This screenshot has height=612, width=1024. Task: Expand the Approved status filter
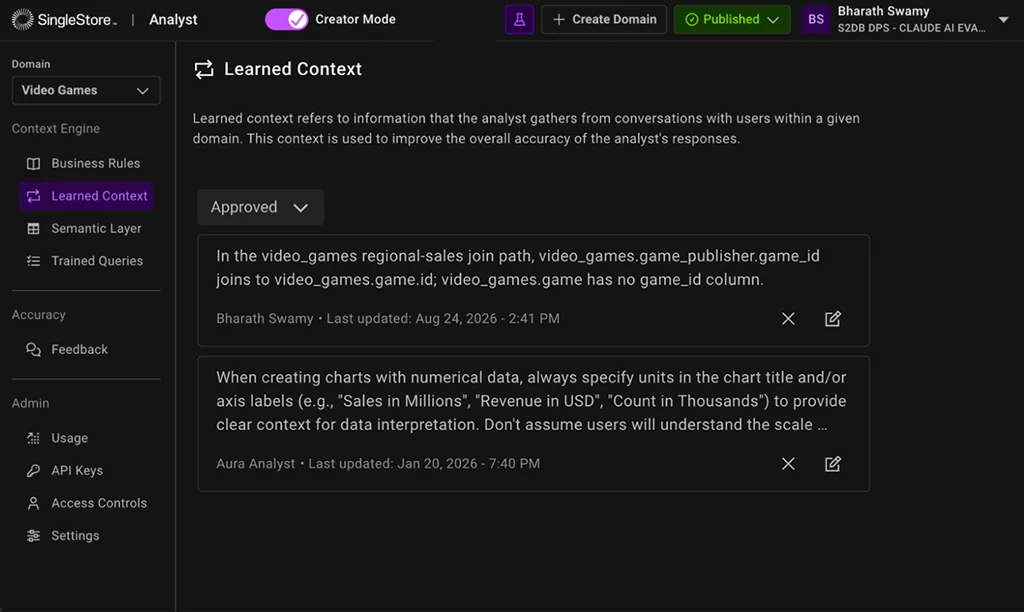(x=260, y=207)
